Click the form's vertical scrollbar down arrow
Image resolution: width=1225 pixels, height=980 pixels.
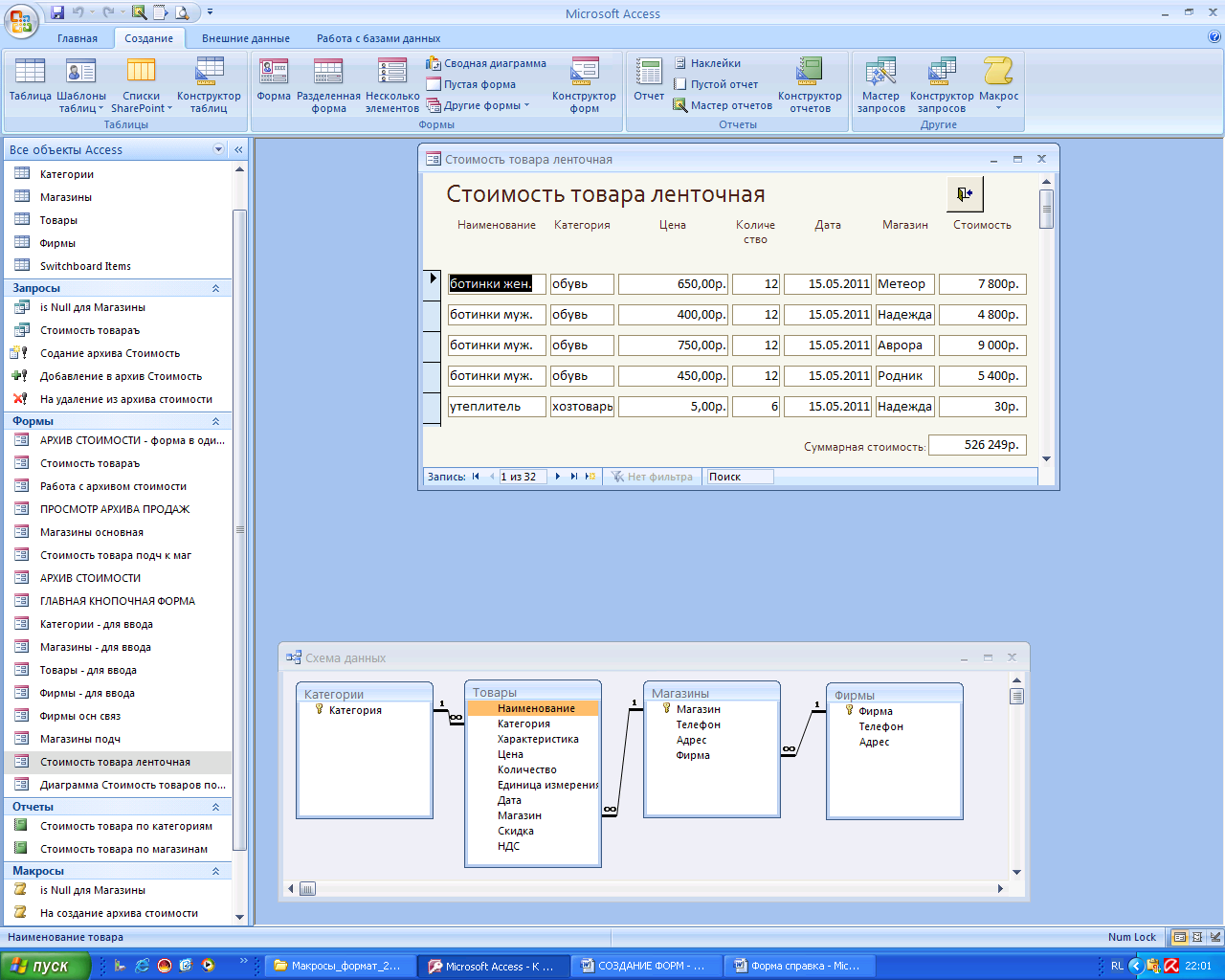[1046, 458]
